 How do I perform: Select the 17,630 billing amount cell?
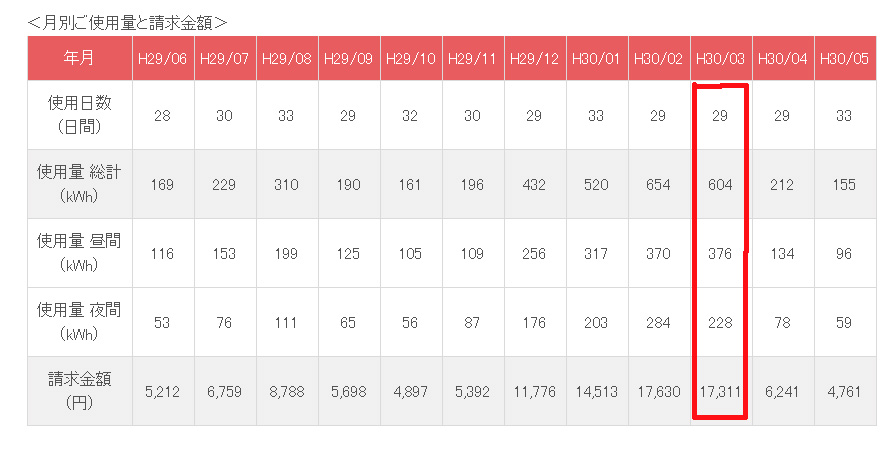[x=658, y=392]
